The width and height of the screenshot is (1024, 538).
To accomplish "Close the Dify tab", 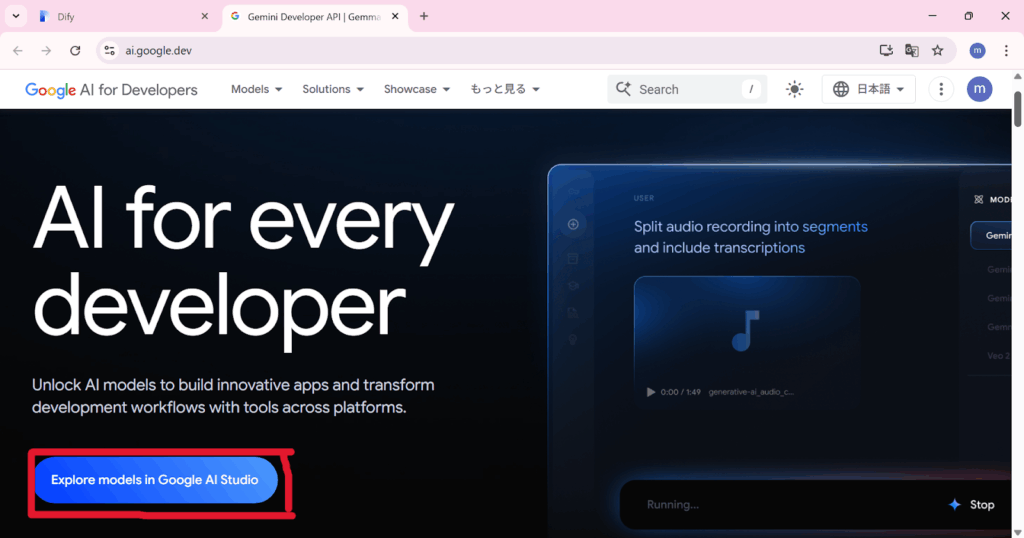I will [x=204, y=16].
